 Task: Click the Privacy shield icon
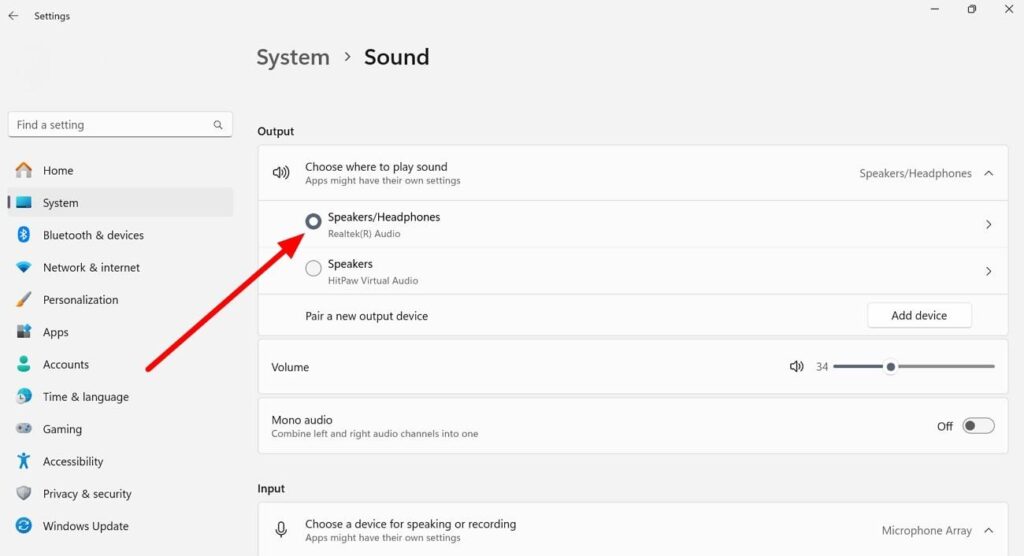pyautogui.click(x=24, y=493)
